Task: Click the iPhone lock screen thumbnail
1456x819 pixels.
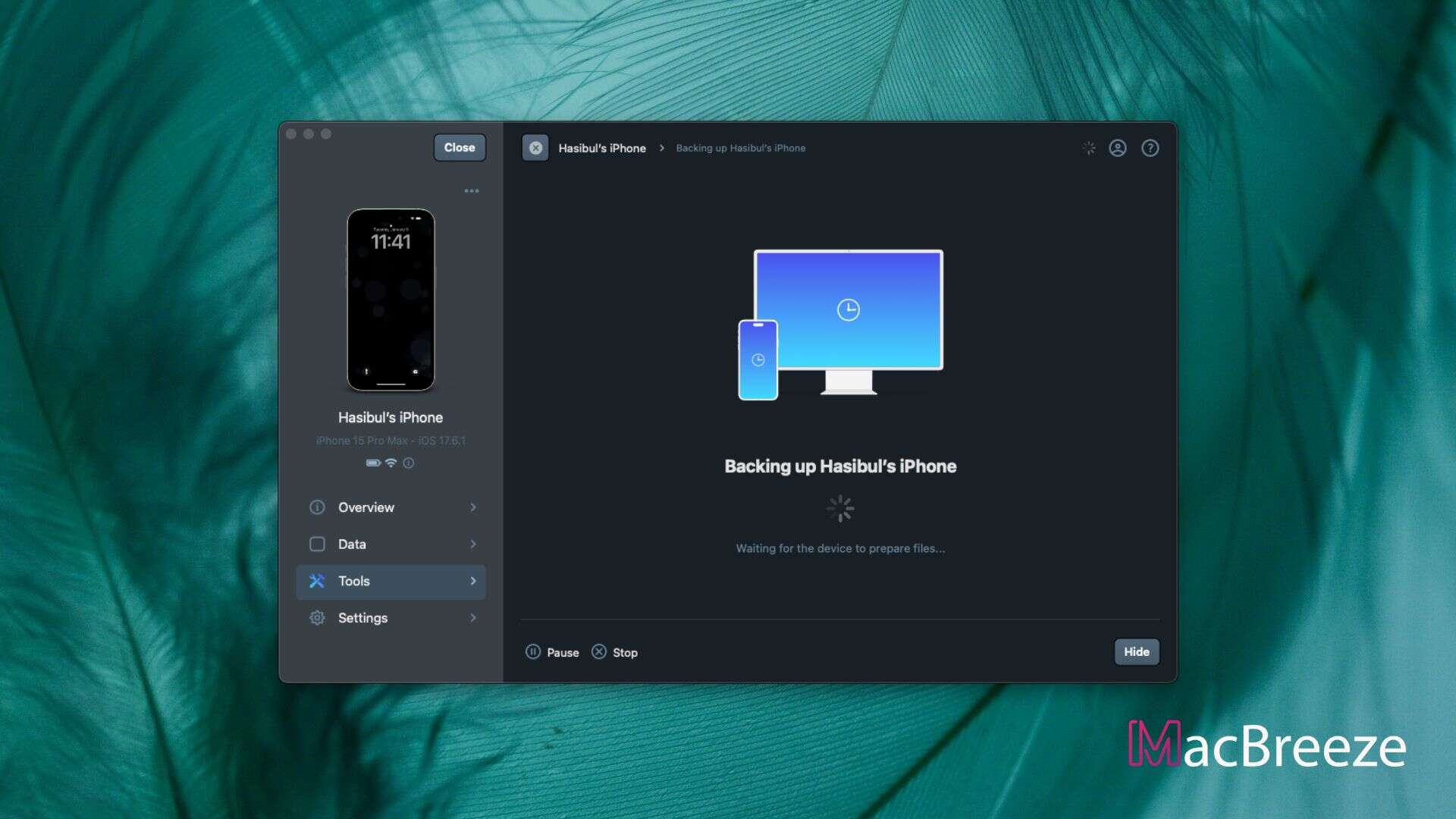Action: click(391, 300)
